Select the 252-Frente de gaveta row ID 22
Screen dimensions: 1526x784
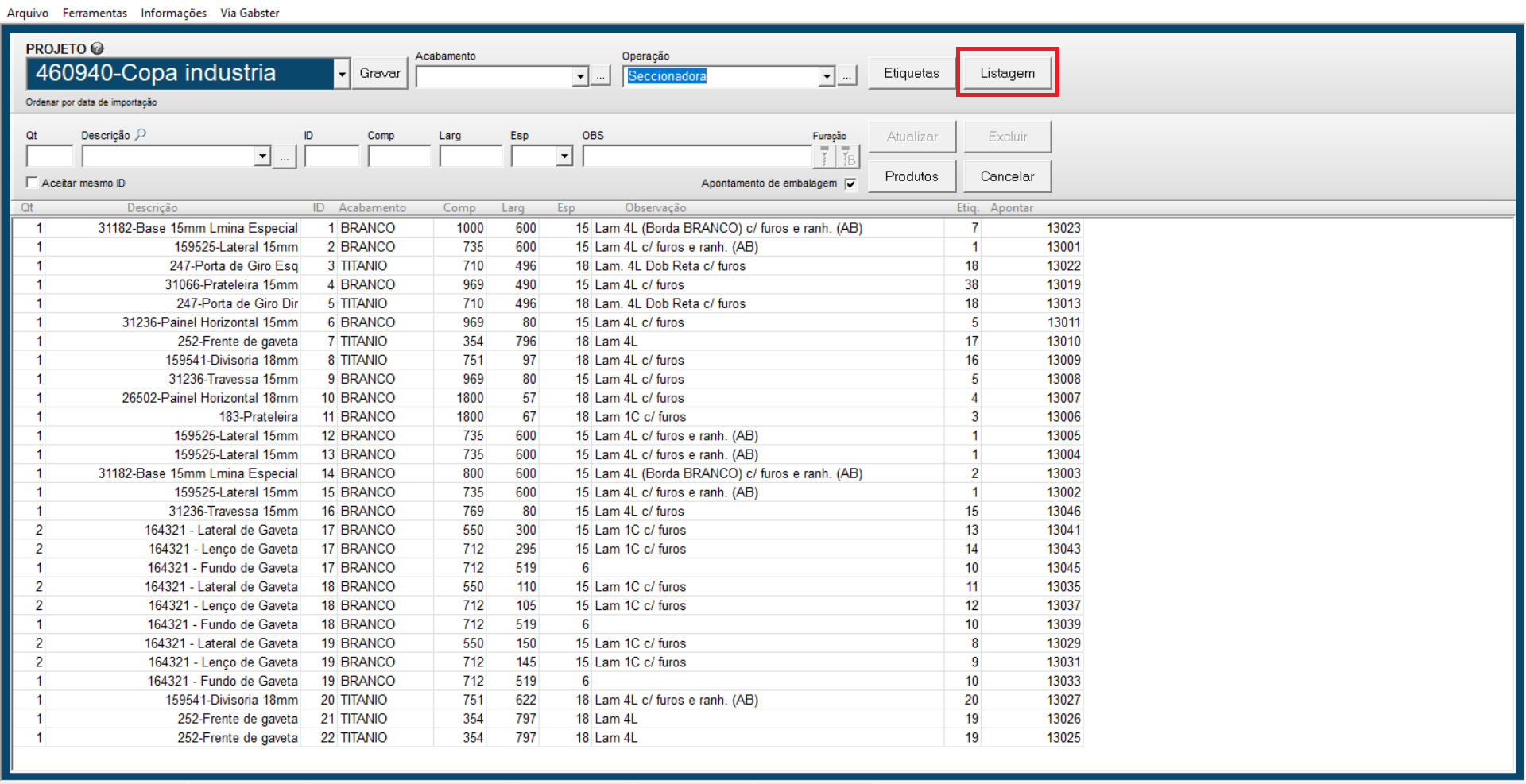(548, 738)
